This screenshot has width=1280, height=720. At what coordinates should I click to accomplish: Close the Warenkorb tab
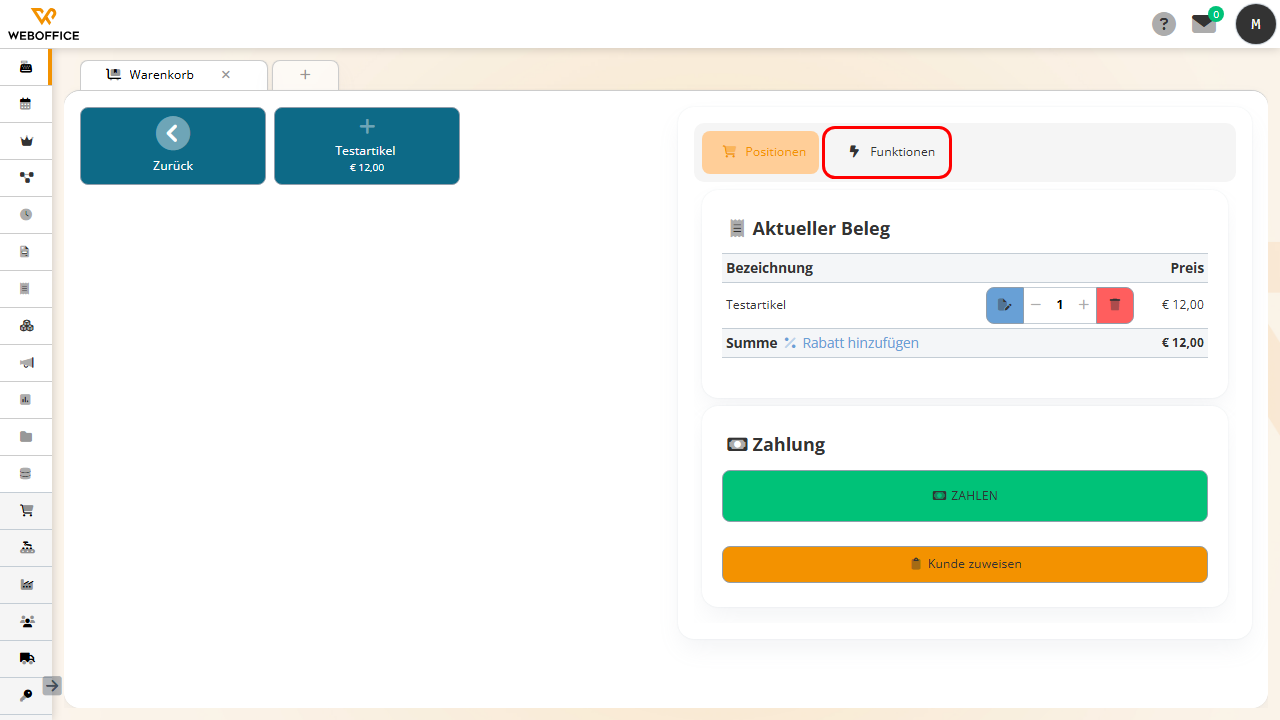pos(226,75)
